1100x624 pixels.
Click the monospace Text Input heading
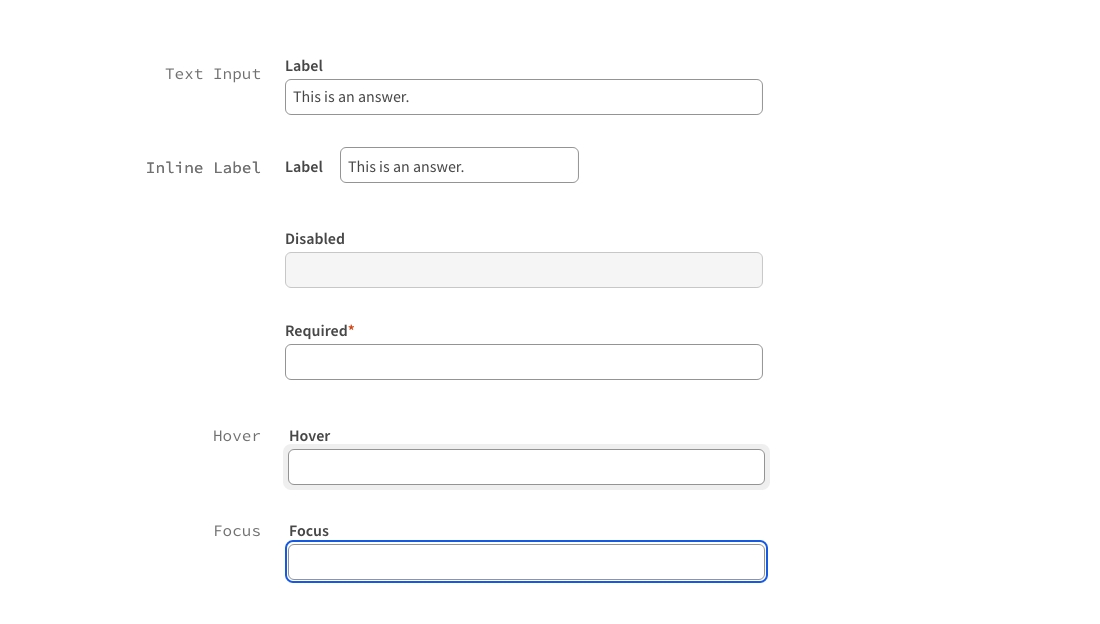(213, 74)
